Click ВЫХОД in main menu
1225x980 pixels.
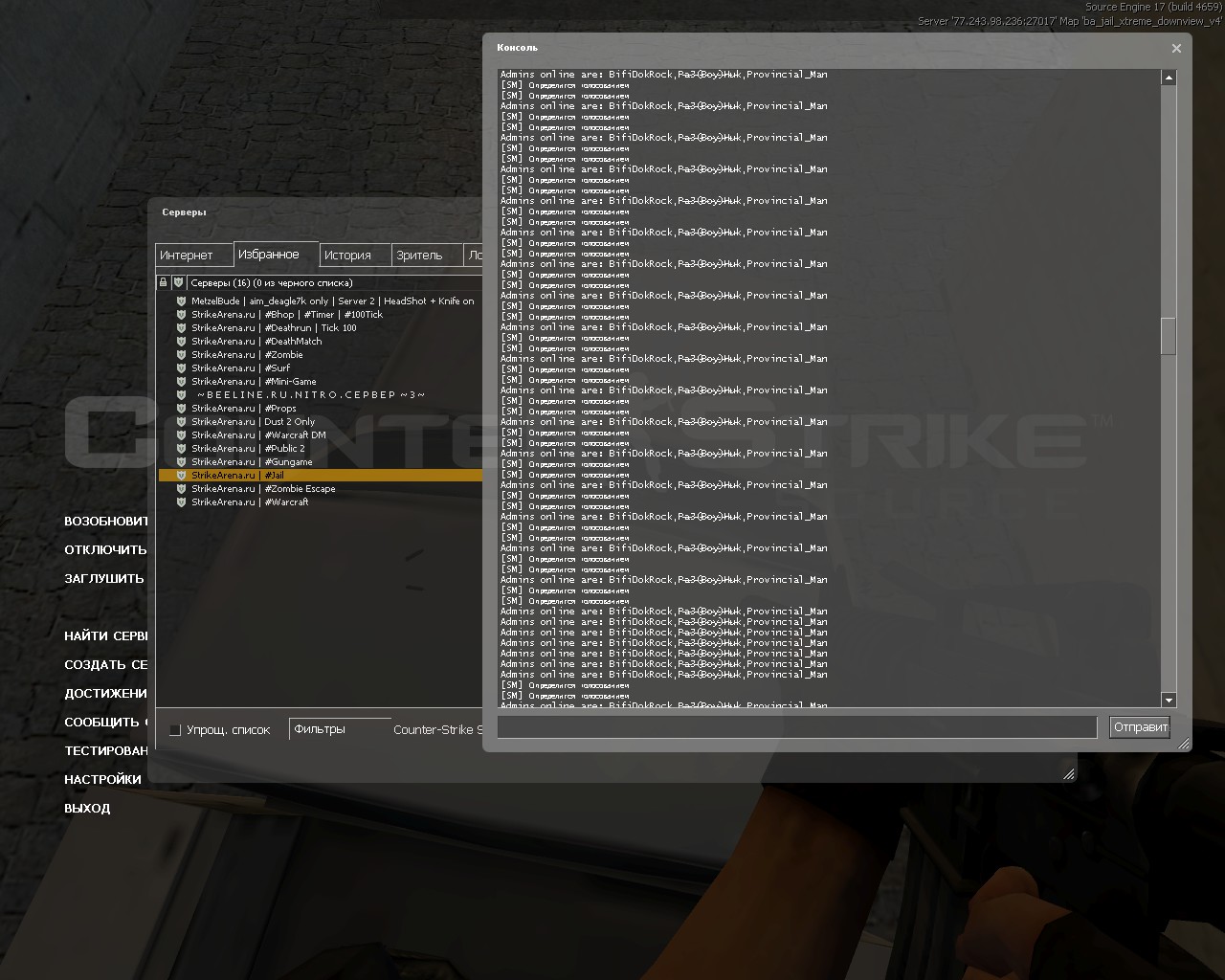click(x=87, y=809)
